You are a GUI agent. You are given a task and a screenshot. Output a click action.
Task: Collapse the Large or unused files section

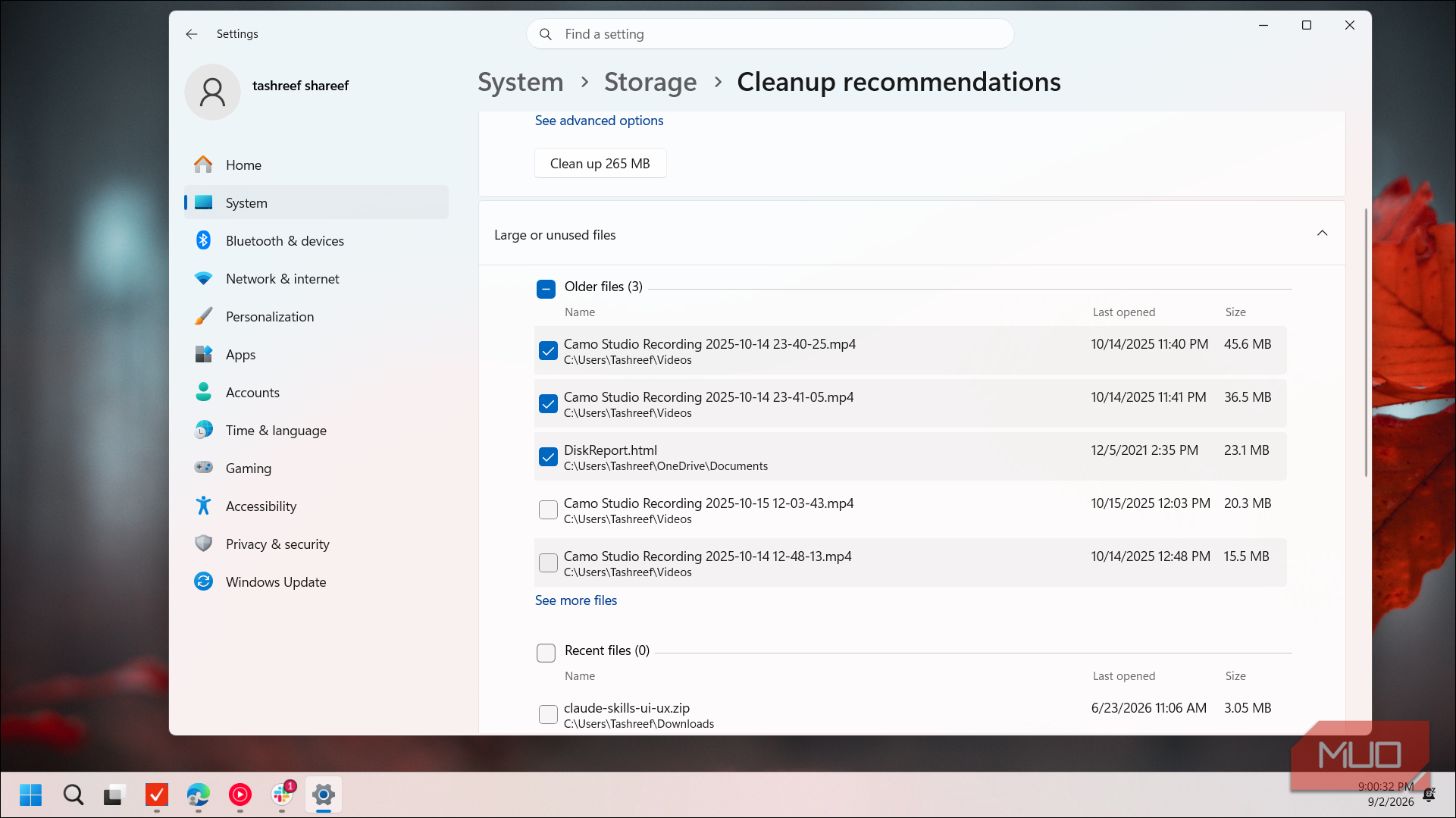tap(1322, 233)
